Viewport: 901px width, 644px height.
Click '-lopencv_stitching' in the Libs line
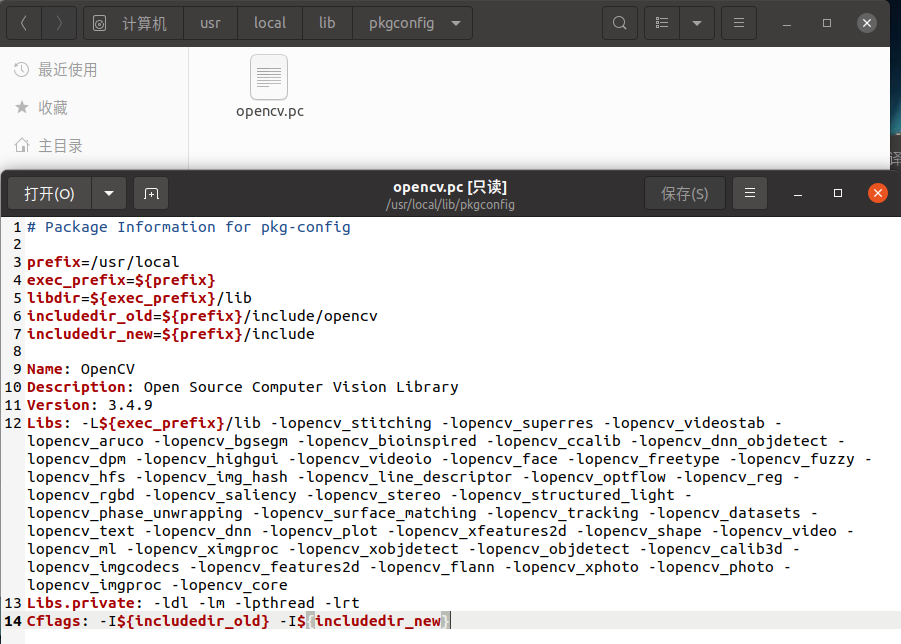click(x=351, y=423)
